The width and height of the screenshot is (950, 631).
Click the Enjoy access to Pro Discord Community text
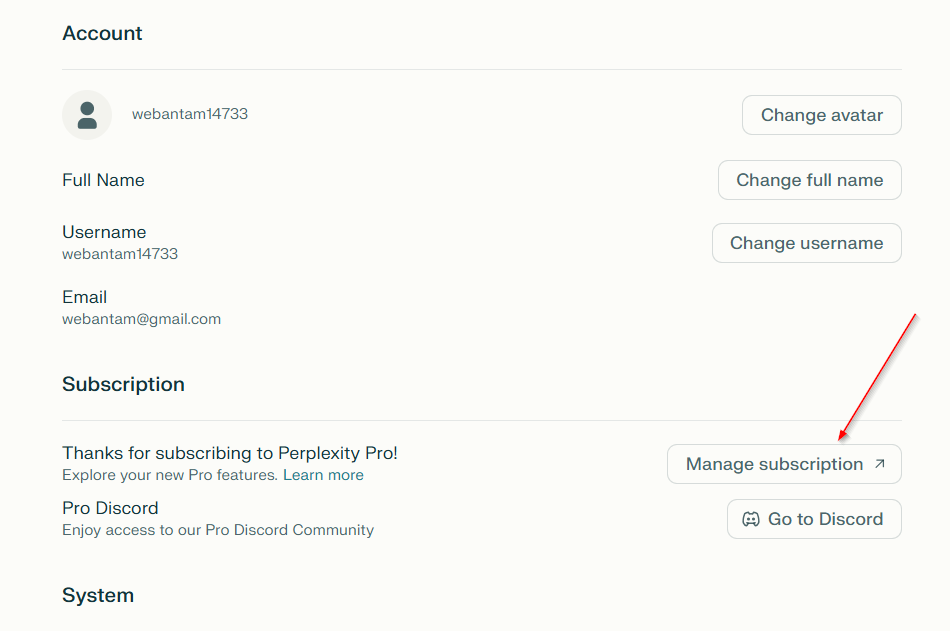218,530
